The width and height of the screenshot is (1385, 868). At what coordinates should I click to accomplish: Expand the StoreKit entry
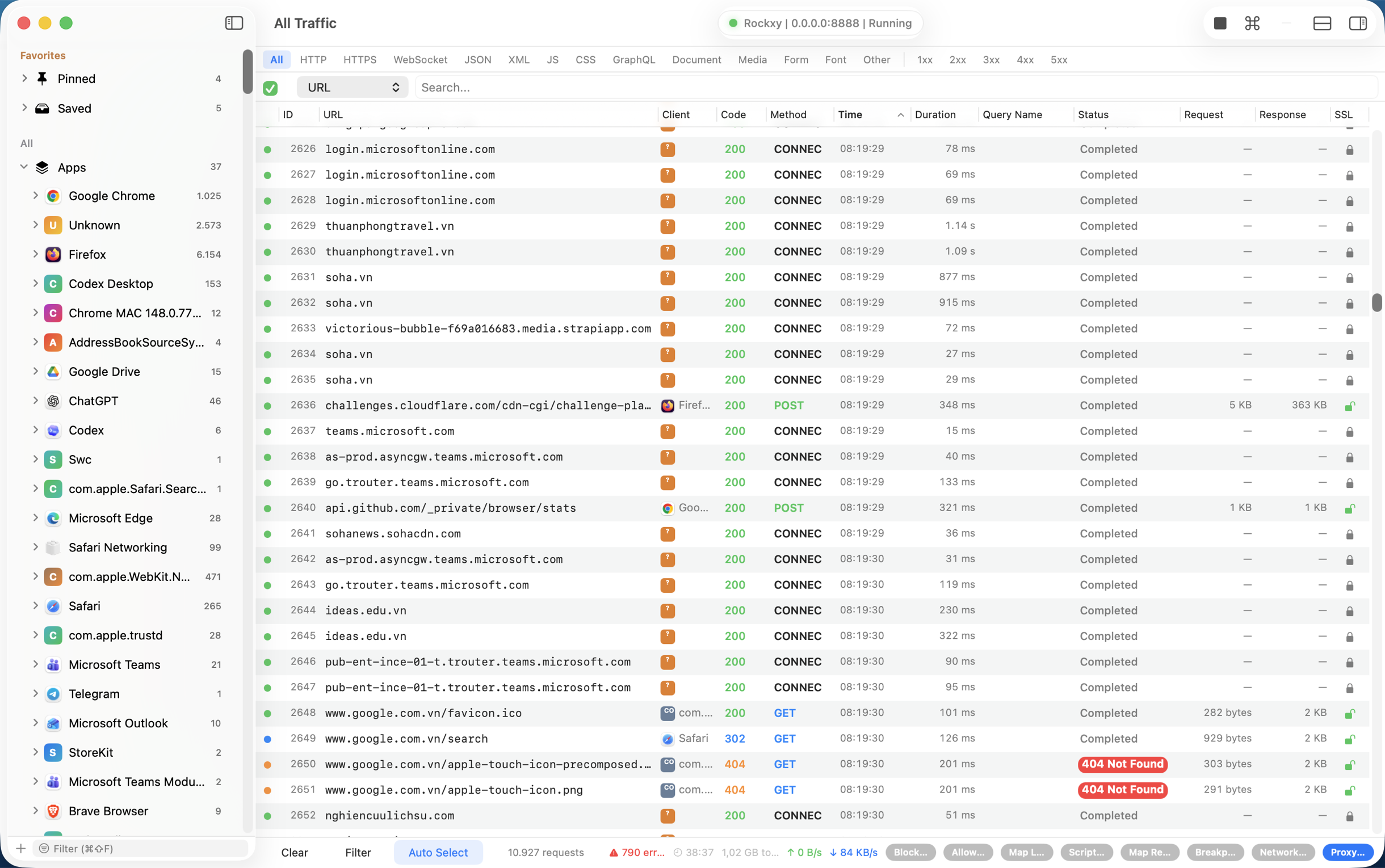35,752
